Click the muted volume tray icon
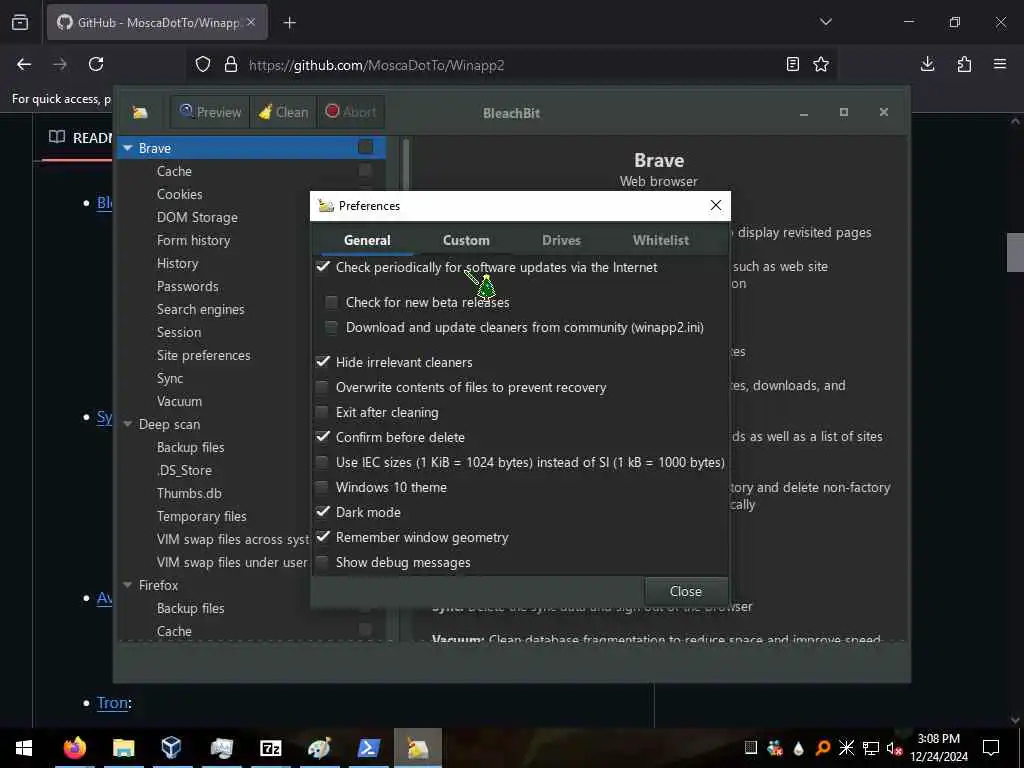Image resolution: width=1024 pixels, height=768 pixels. (894, 748)
